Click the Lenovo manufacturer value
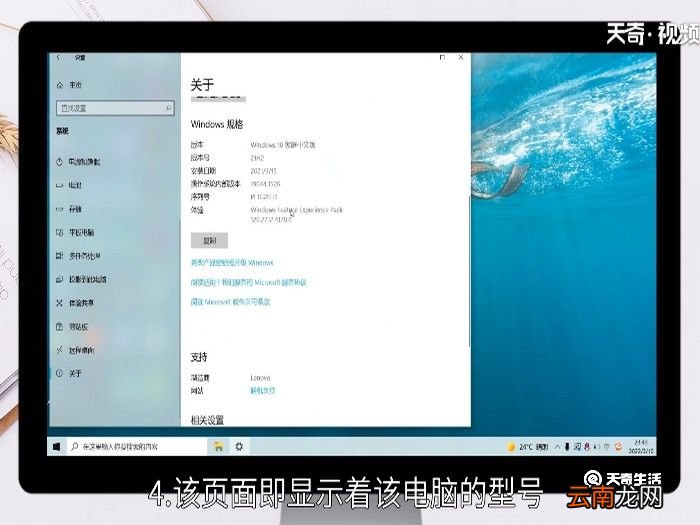 (260, 378)
